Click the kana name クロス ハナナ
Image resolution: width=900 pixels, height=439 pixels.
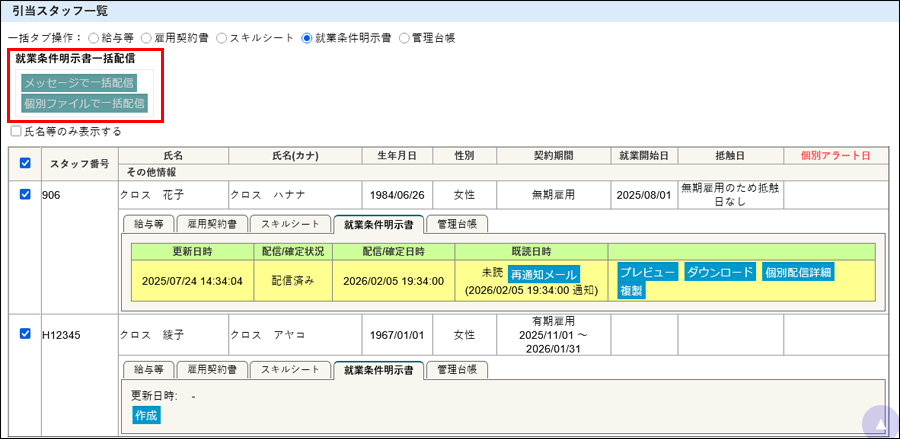click(x=267, y=195)
